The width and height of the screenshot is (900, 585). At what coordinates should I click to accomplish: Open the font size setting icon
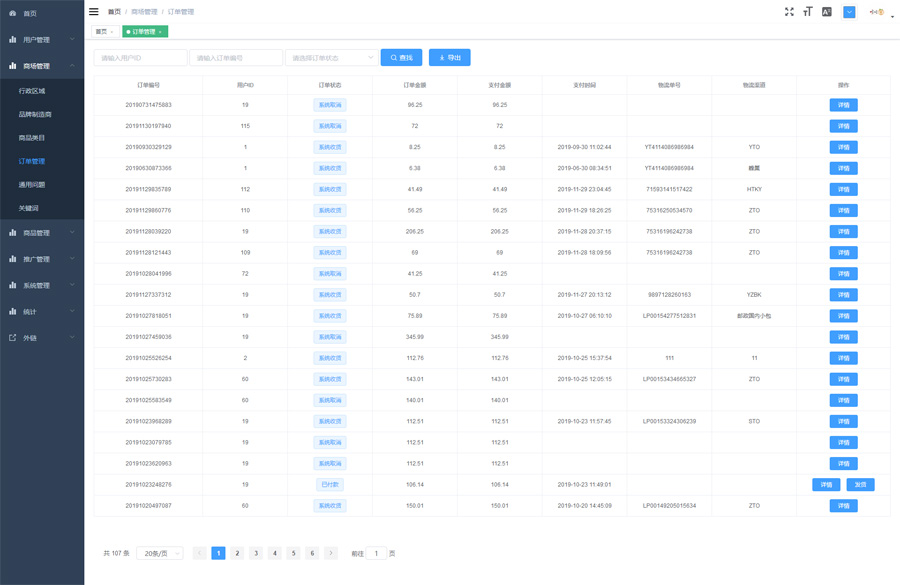point(808,12)
